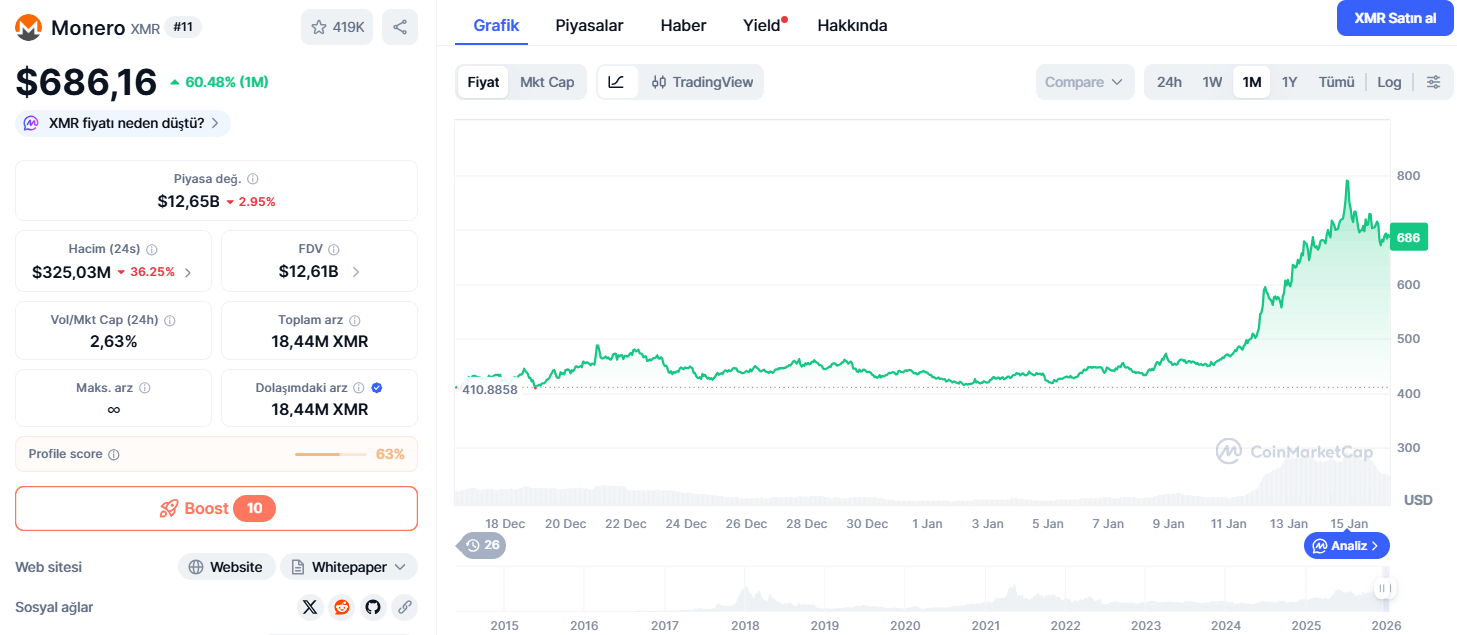Toggle Log scale on chart

1389,82
